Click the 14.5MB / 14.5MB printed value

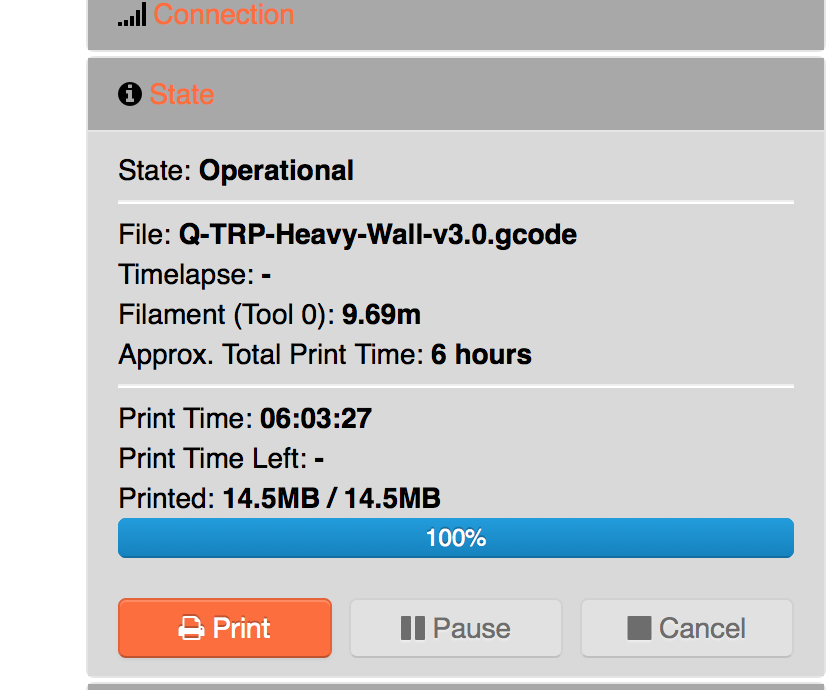332,498
